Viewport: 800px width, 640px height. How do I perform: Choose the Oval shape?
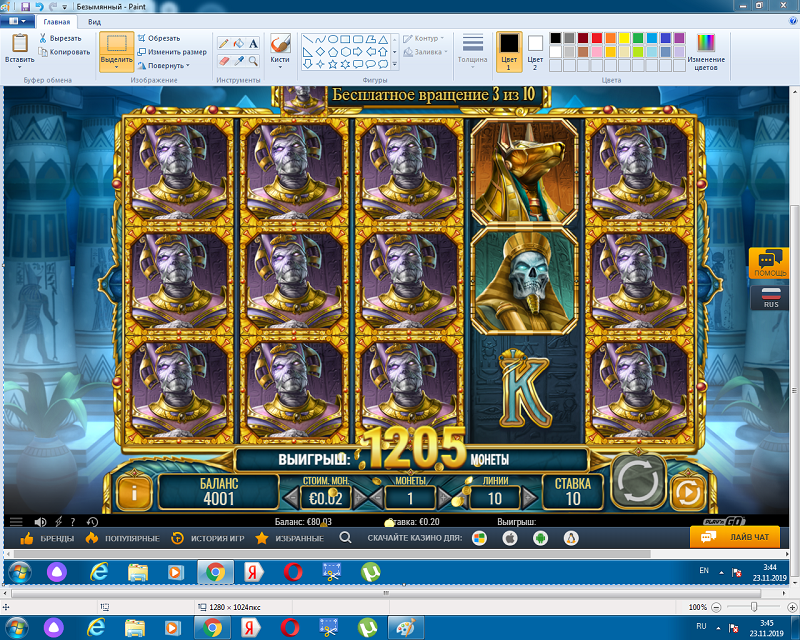coord(333,39)
